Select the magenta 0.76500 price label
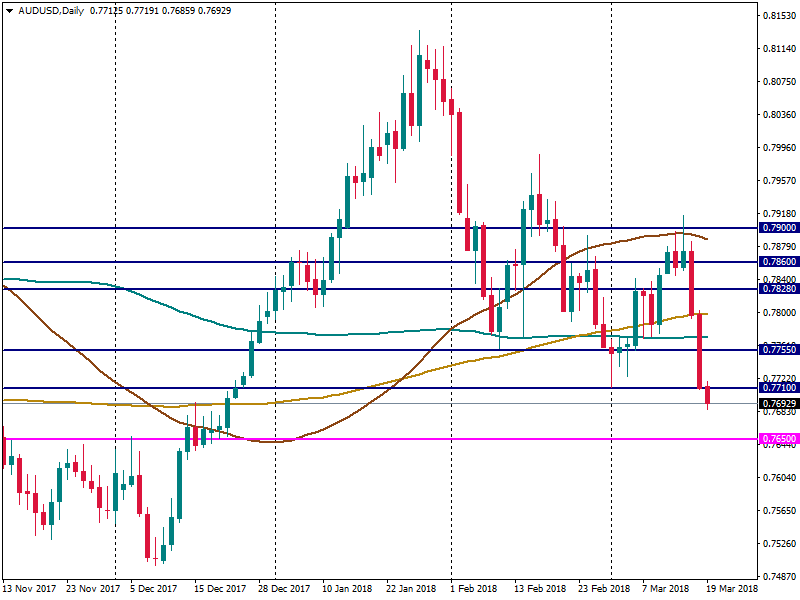Image resolution: width=800 pixels, height=600 pixels. (778, 439)
